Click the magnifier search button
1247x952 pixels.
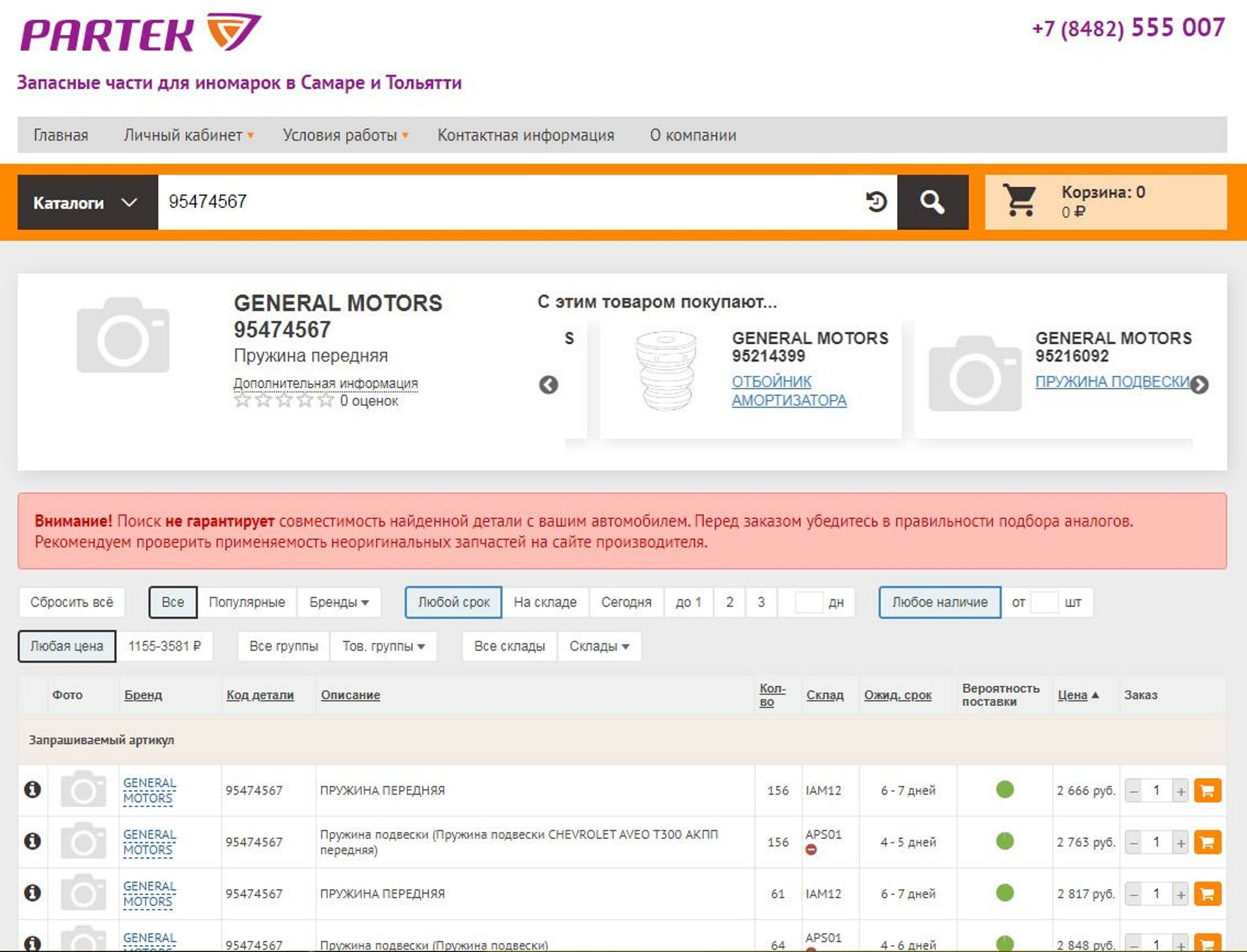[x=932, y=202]
